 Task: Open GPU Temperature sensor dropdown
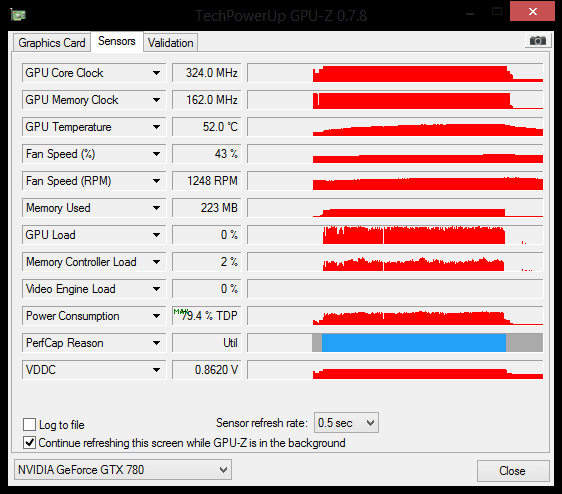click(156, 127)
